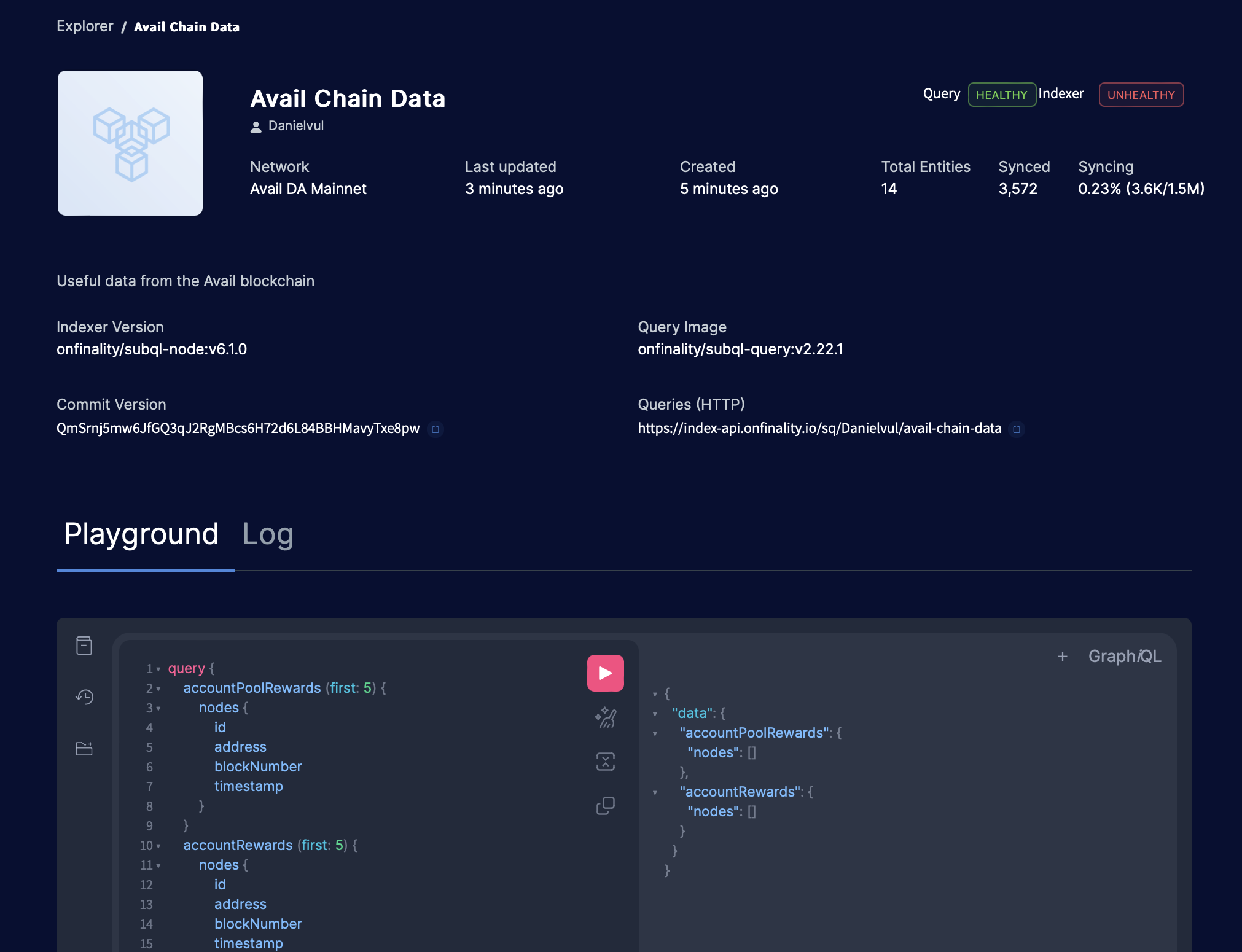Screen dimensions: 1242x952
Task: Add a new query via the folder-plus icon
Action: (x=84, y=749)
